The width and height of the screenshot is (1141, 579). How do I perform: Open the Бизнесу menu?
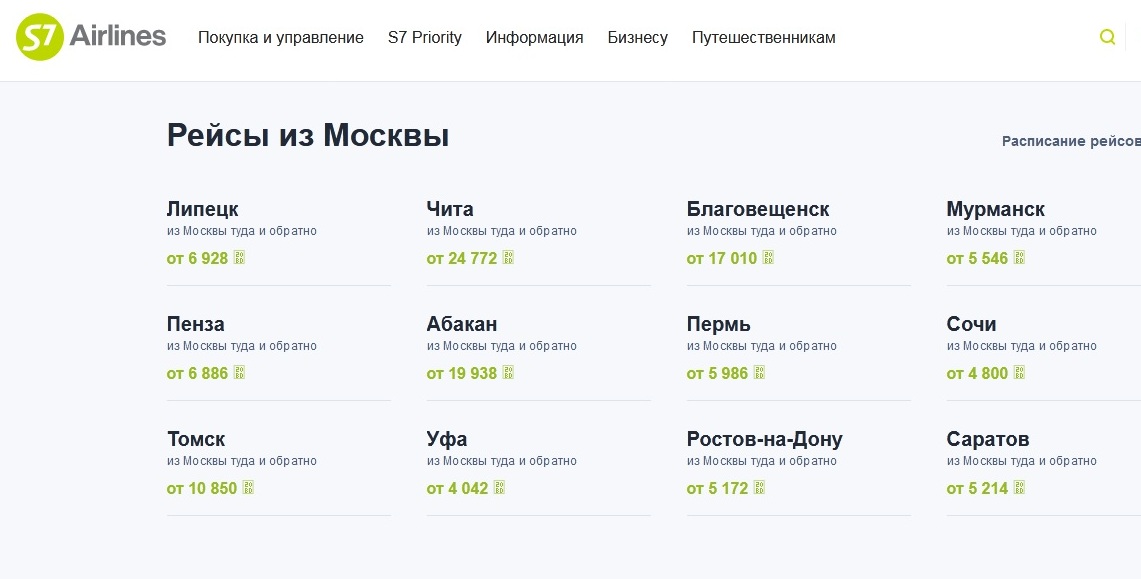[x=638, y=38]
